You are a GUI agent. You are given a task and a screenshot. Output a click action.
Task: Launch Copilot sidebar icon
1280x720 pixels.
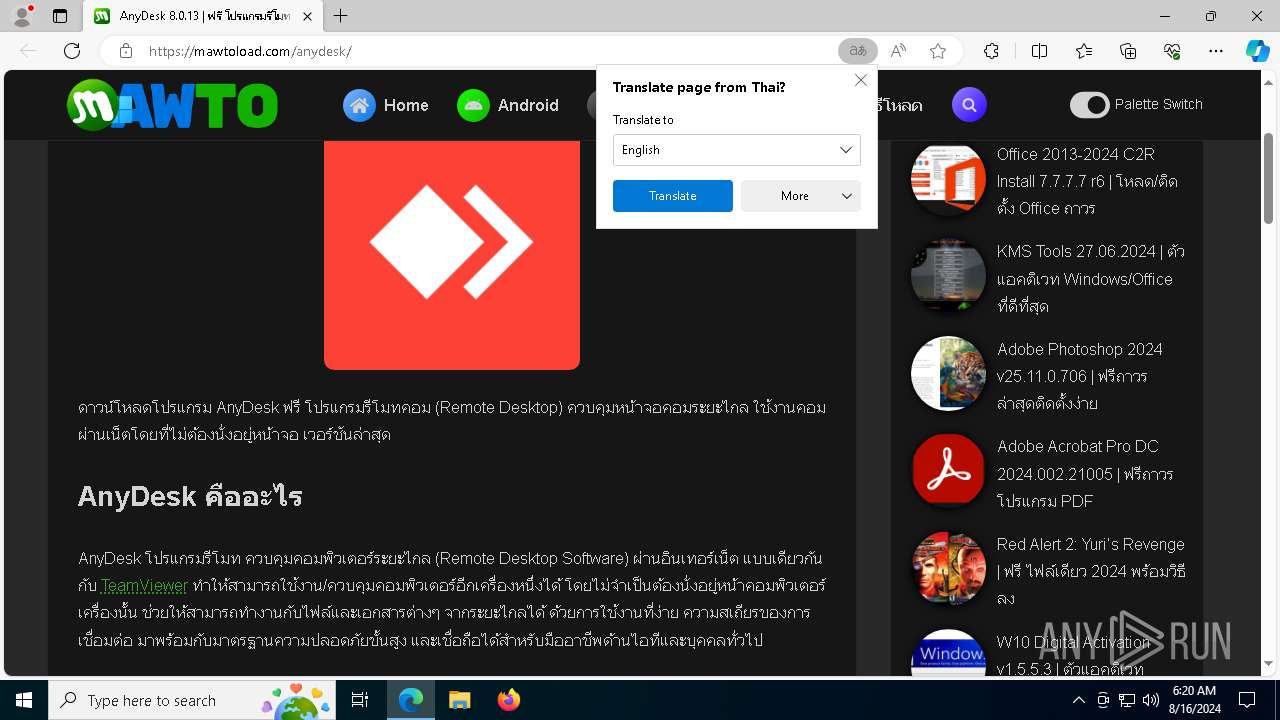click(x=1257, y=51)
